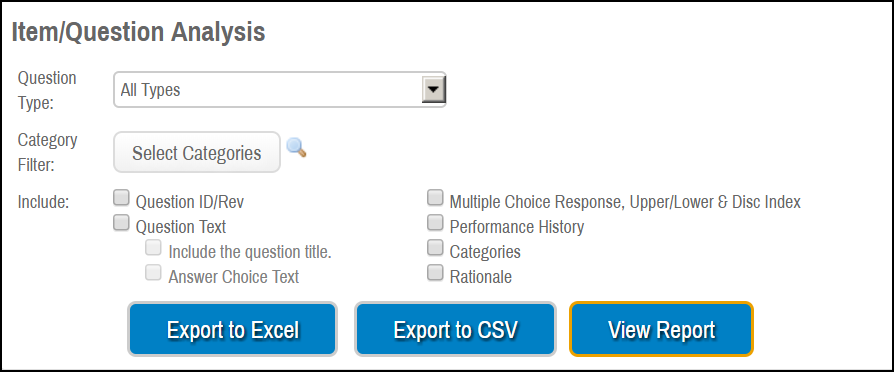Click the Export to Excel button
Viewport: 894px width, 372px height.
(233, 329)
